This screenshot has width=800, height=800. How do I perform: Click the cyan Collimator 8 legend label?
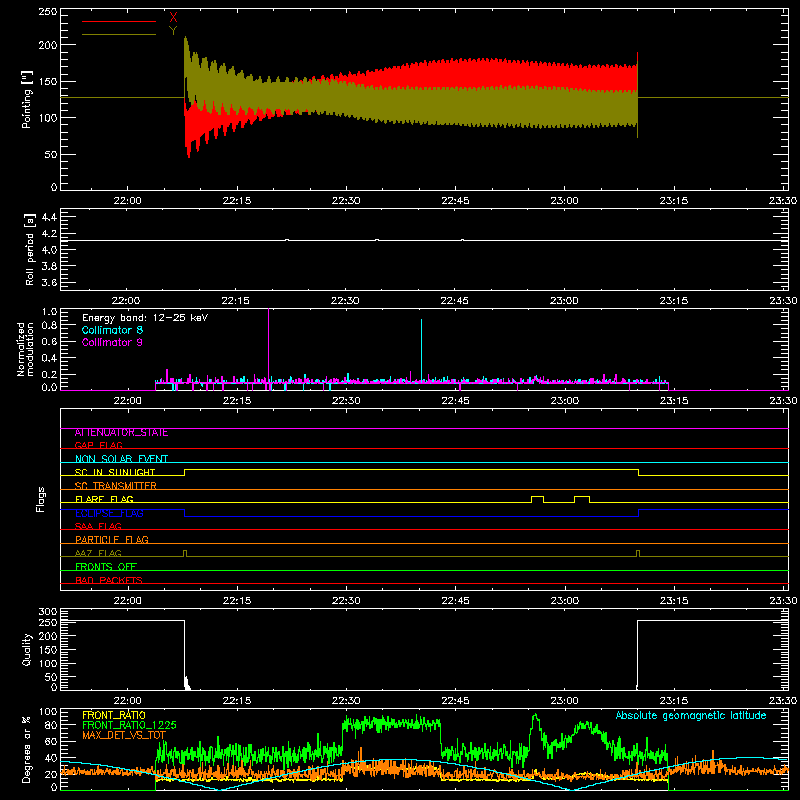coord(112,330)
